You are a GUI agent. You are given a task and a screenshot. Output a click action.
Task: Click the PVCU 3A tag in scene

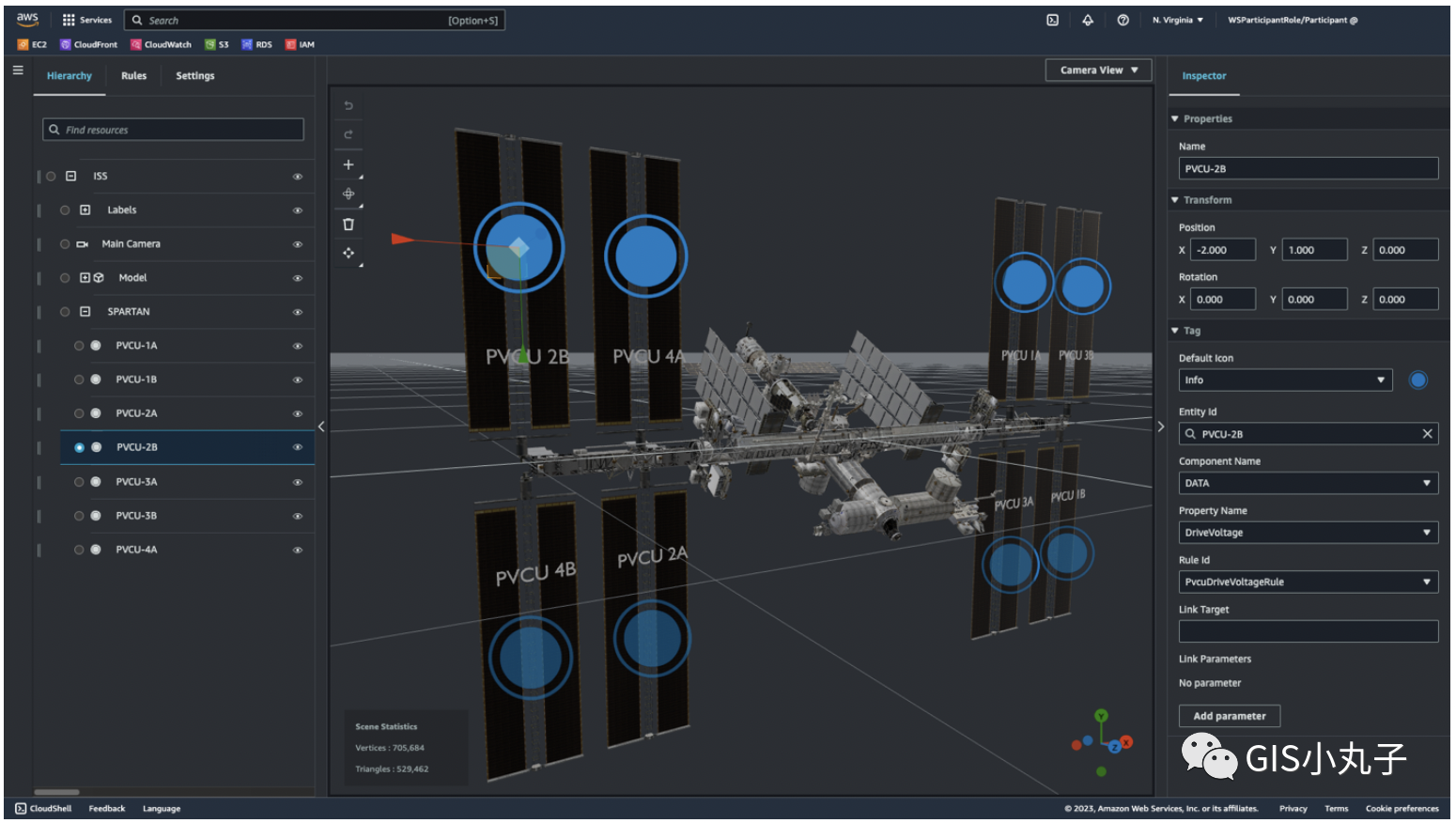(x=1011, y=564)
